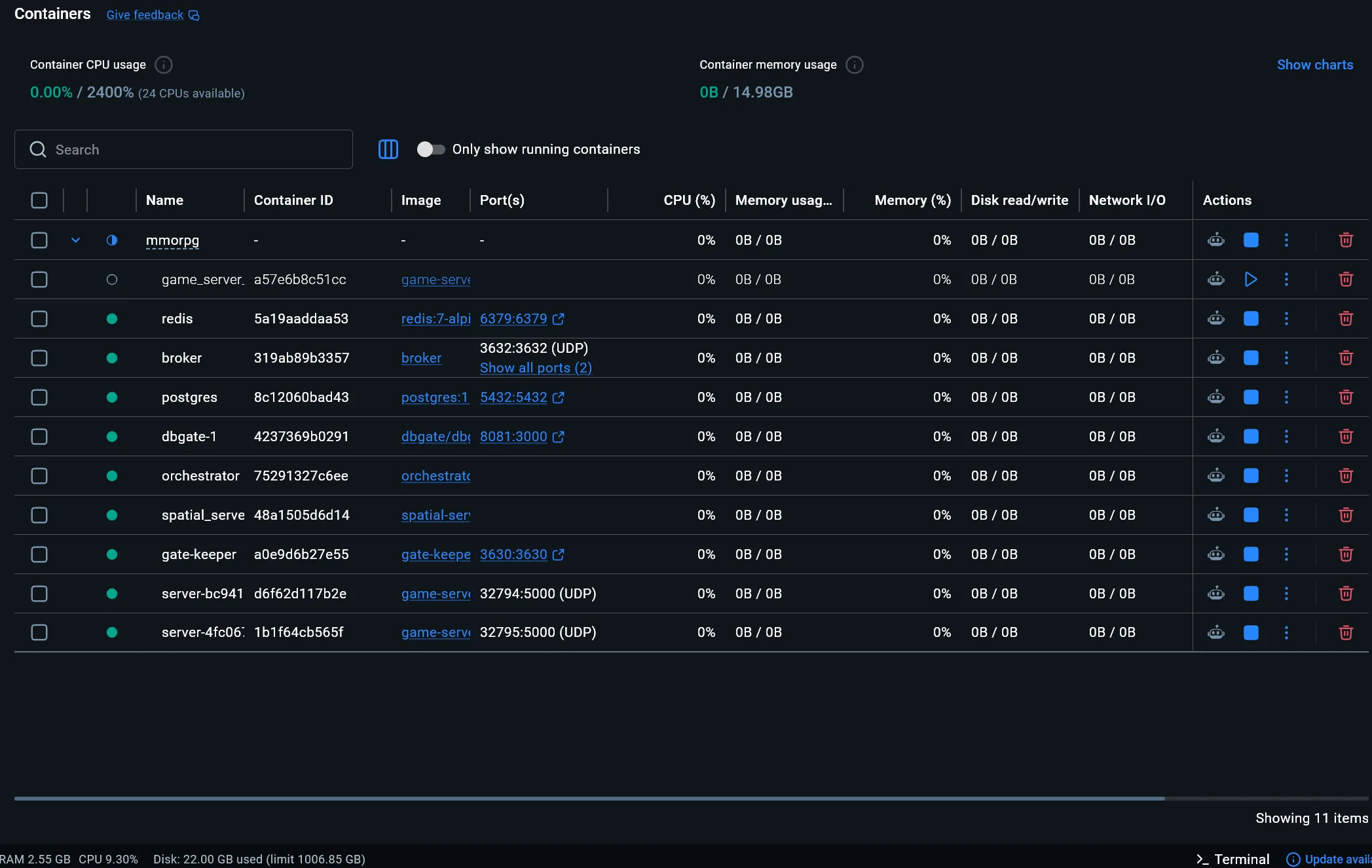The image size is (1372, 868).
Task: Delete the mmorpg stack
Action: 1346,240
